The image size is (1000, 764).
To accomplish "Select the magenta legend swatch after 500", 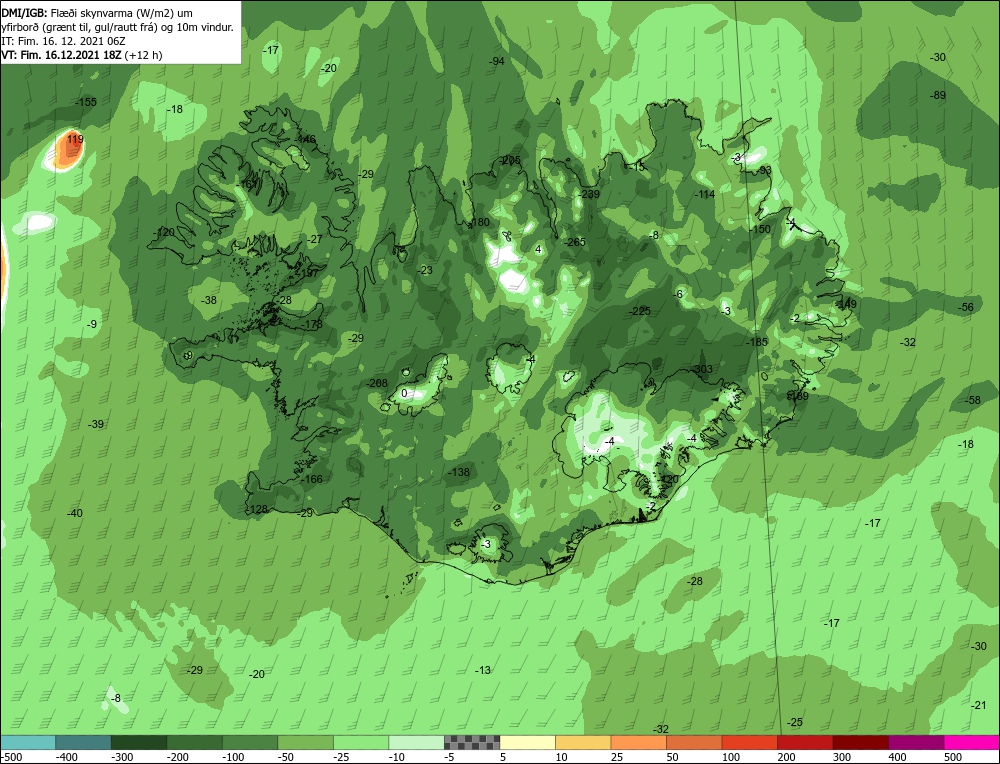I will [971, 743].
